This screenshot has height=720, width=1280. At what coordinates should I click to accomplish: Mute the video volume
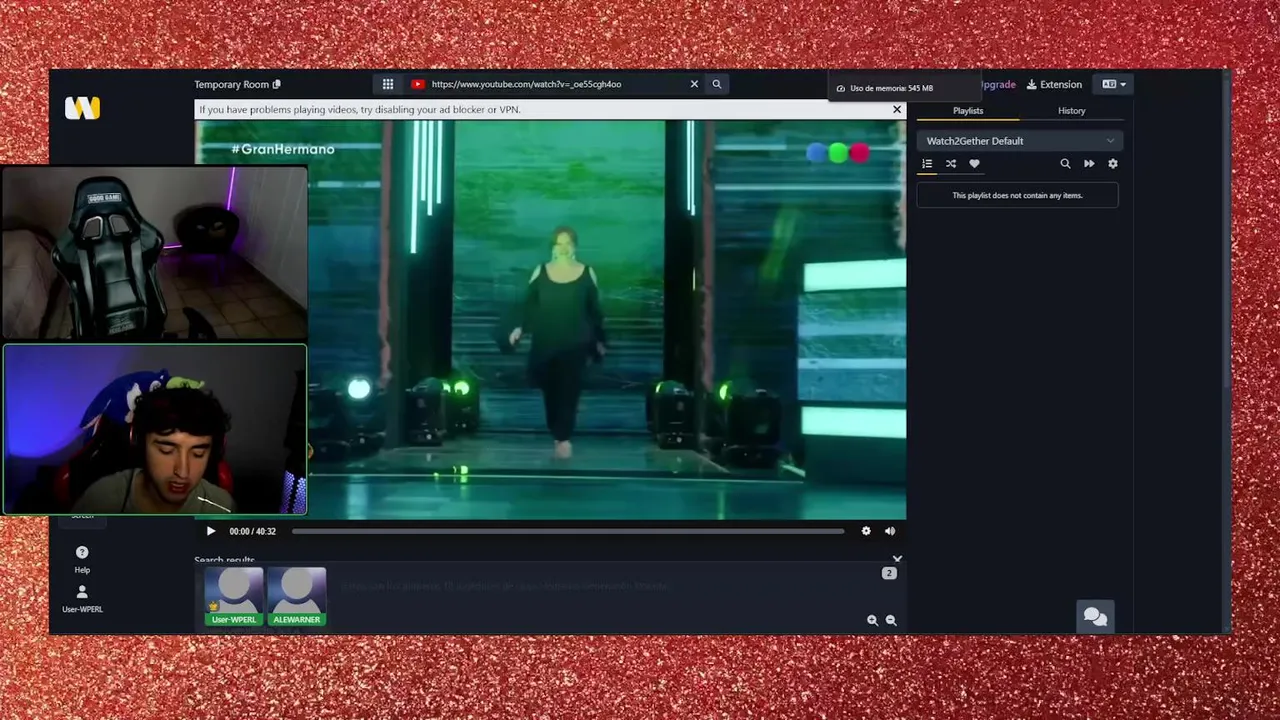[890, 531]
